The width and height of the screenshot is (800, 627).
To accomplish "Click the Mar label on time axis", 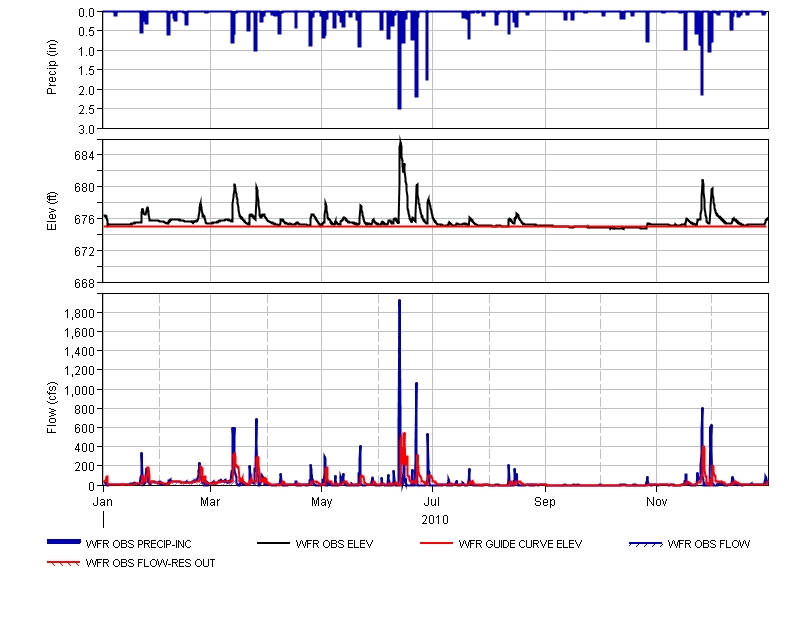I will coord(210,502).
